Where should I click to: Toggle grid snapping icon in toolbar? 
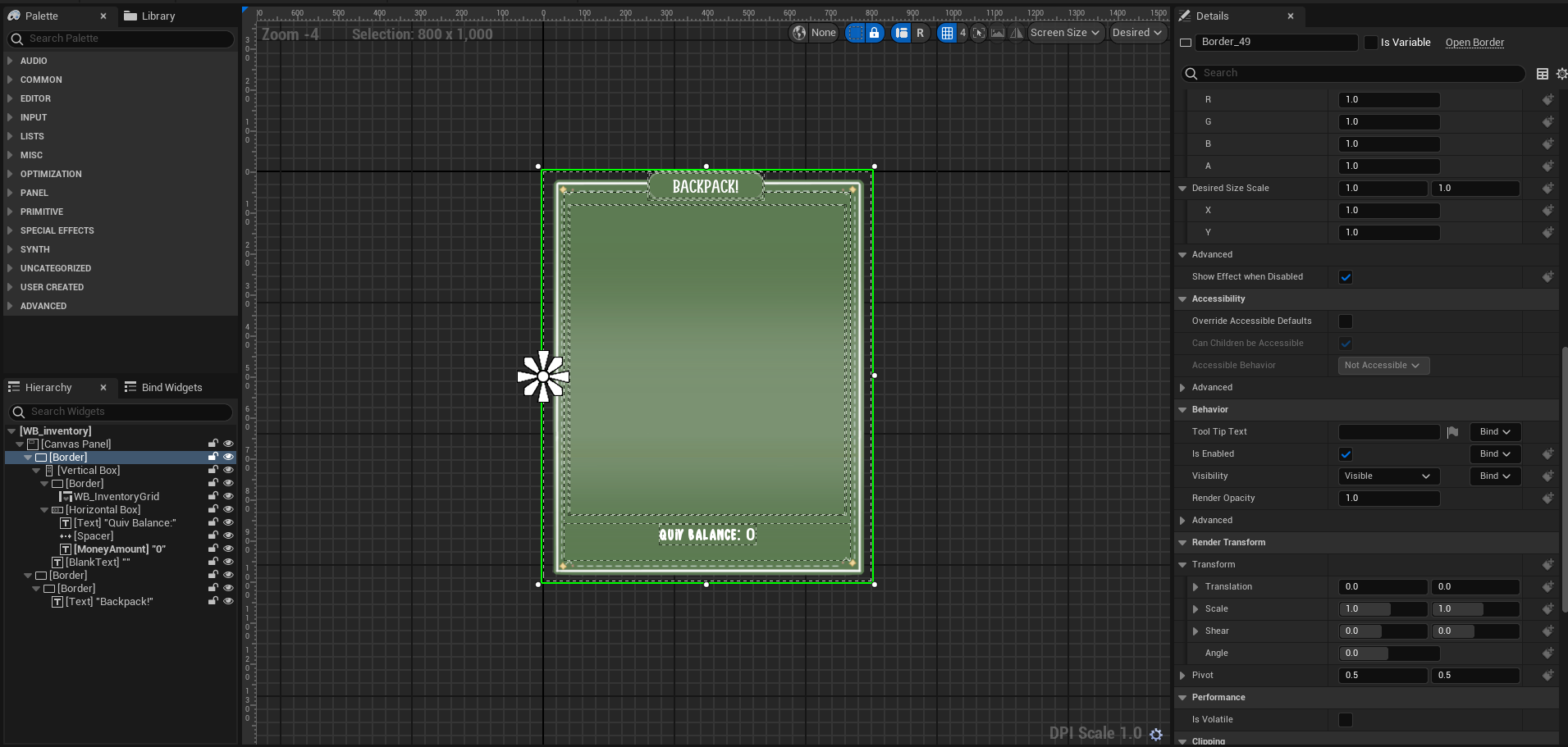click(x=947, y=33)
